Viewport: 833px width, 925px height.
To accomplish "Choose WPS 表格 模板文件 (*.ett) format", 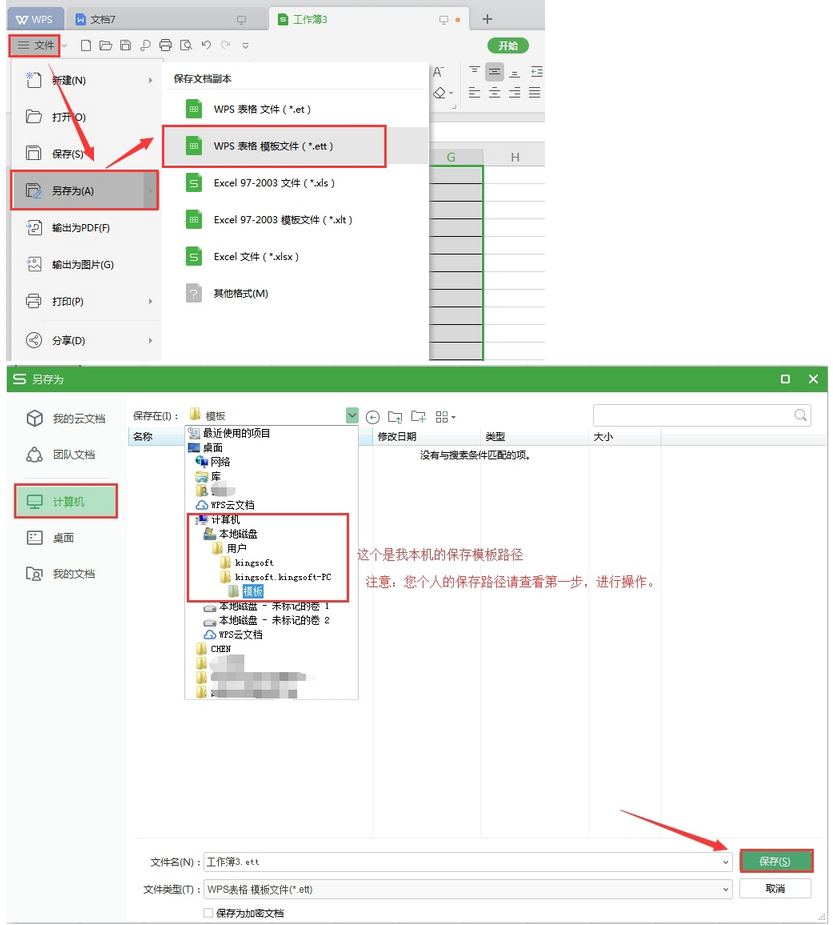I will pyautogui.click(x=274, y=146).
